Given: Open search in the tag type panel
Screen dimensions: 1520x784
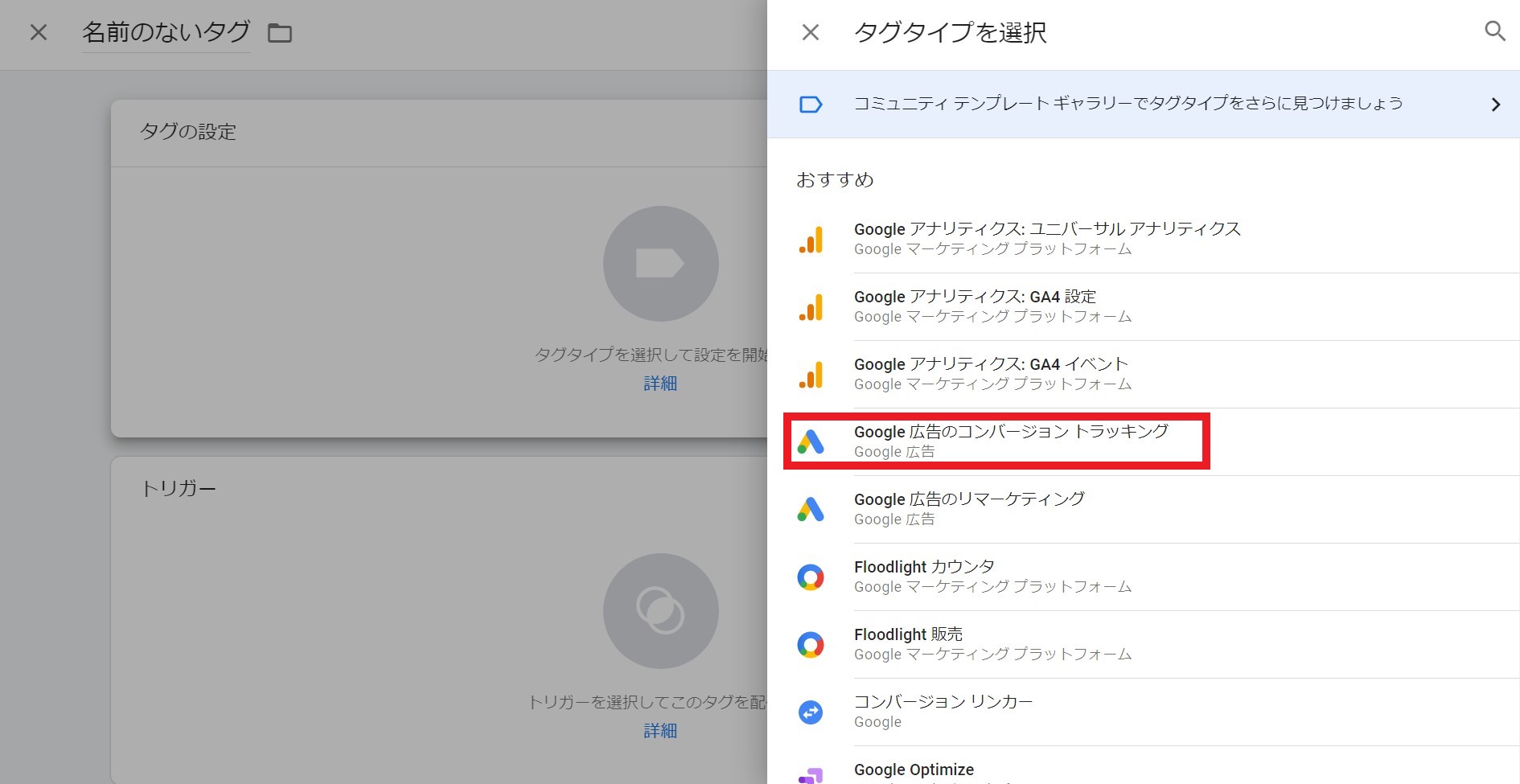Looking at the screenshot, I should pyautogui.click(x=1494, y=31).
